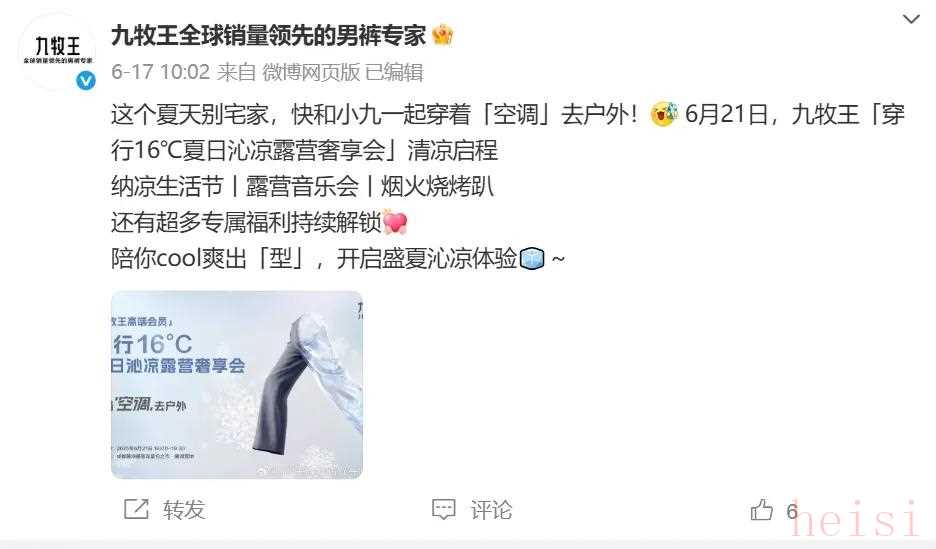Like the post with thumbs-up icon

(x=761, y=510)
